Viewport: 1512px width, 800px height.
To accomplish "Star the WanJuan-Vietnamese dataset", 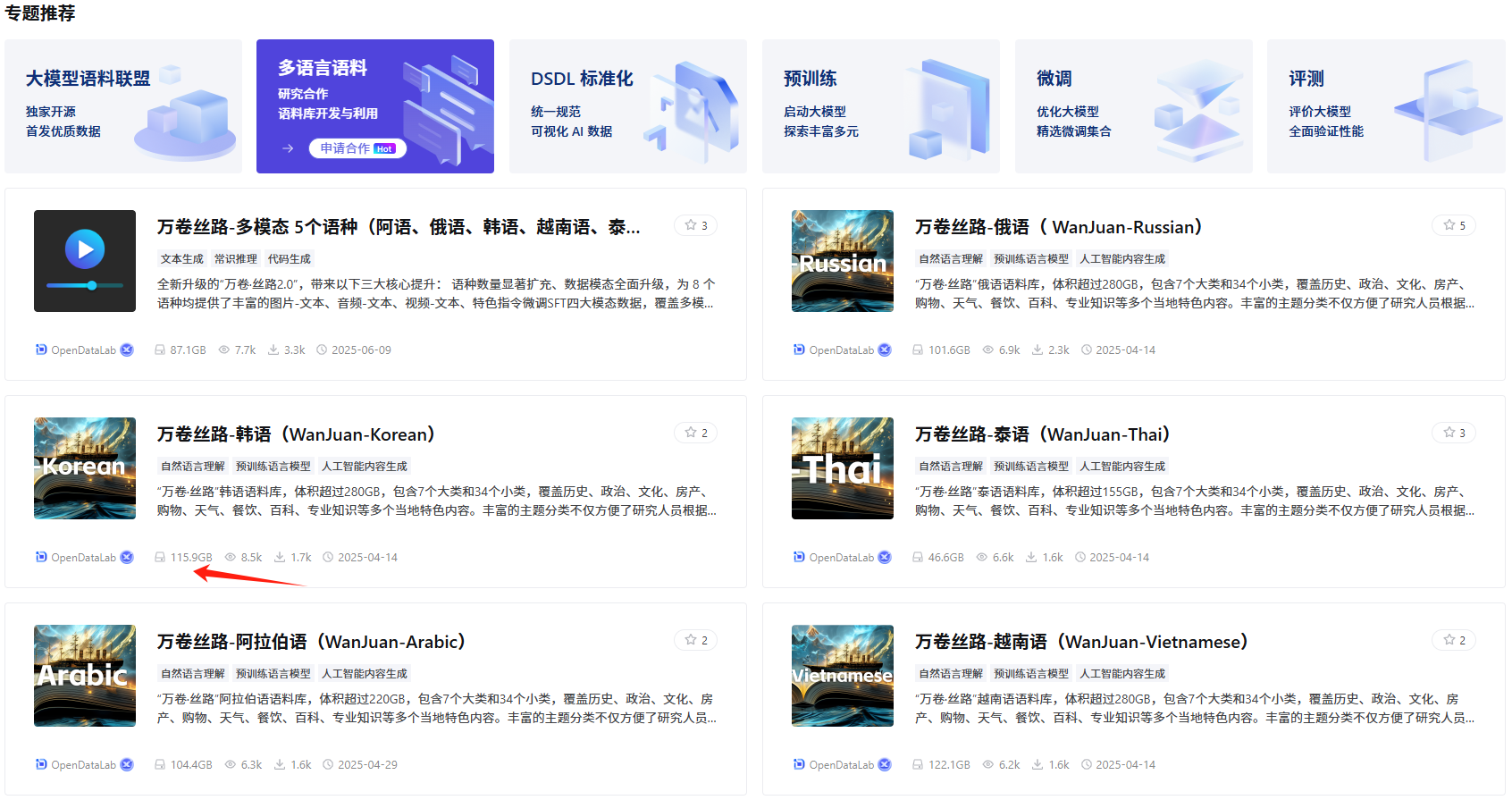I will (x=1454, y=640).
